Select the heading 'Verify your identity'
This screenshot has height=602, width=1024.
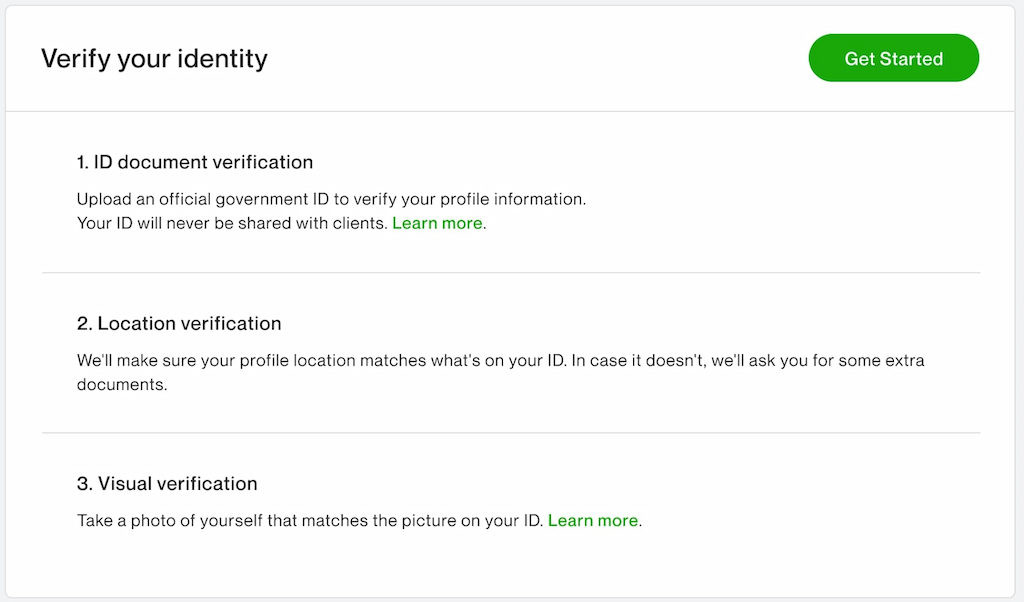click(x=154, y=58)
